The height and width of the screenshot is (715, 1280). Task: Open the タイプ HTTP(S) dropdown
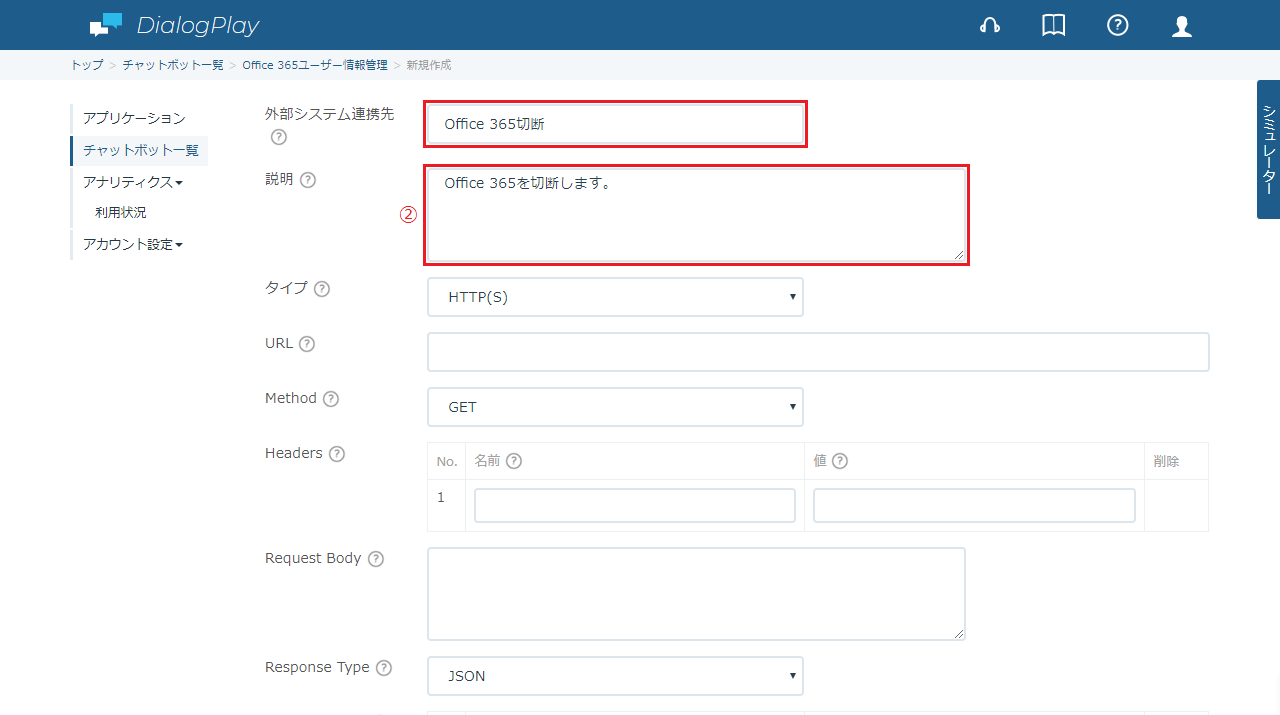(615, 297)
